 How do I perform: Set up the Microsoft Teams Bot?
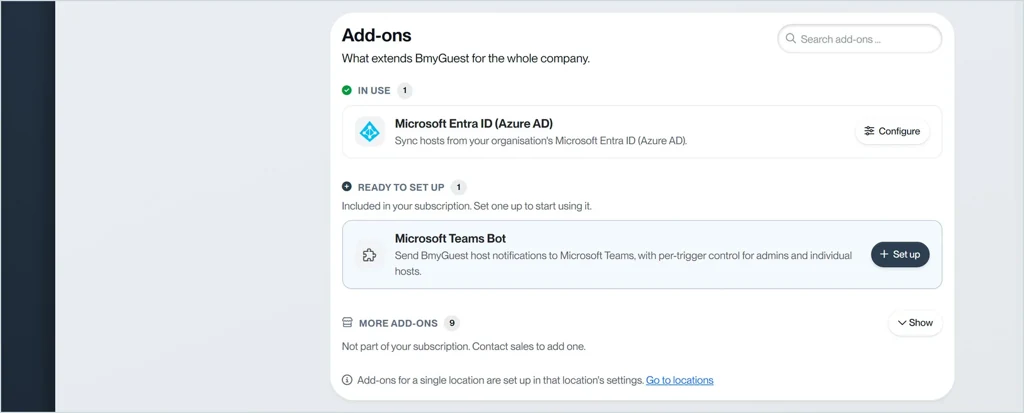(x=900, y=254)
